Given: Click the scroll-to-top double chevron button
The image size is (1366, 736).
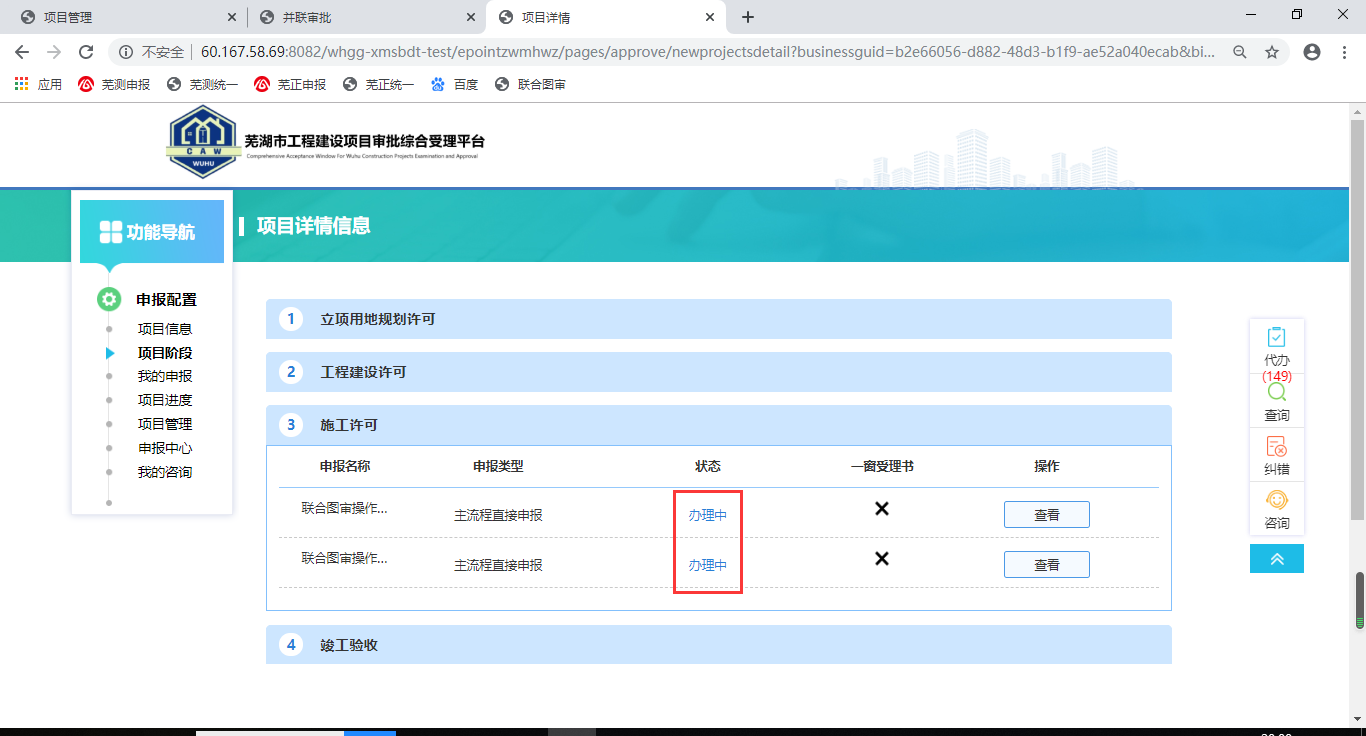Looking at the screenshot, I should (1276, 559).
